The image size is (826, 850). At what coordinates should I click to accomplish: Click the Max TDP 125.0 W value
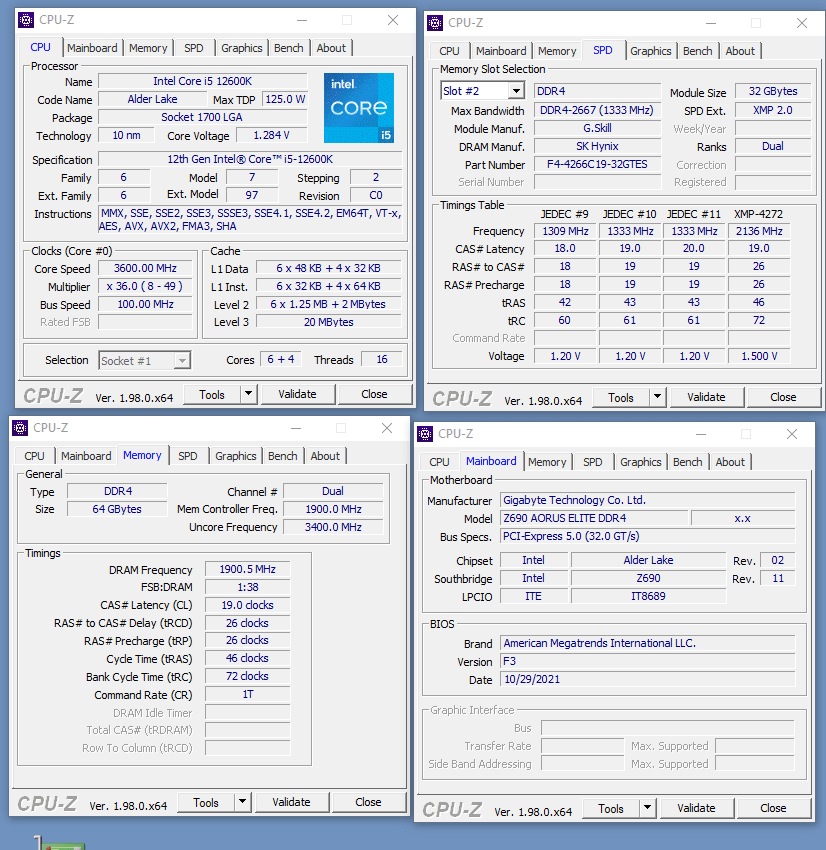pos(285,99)
